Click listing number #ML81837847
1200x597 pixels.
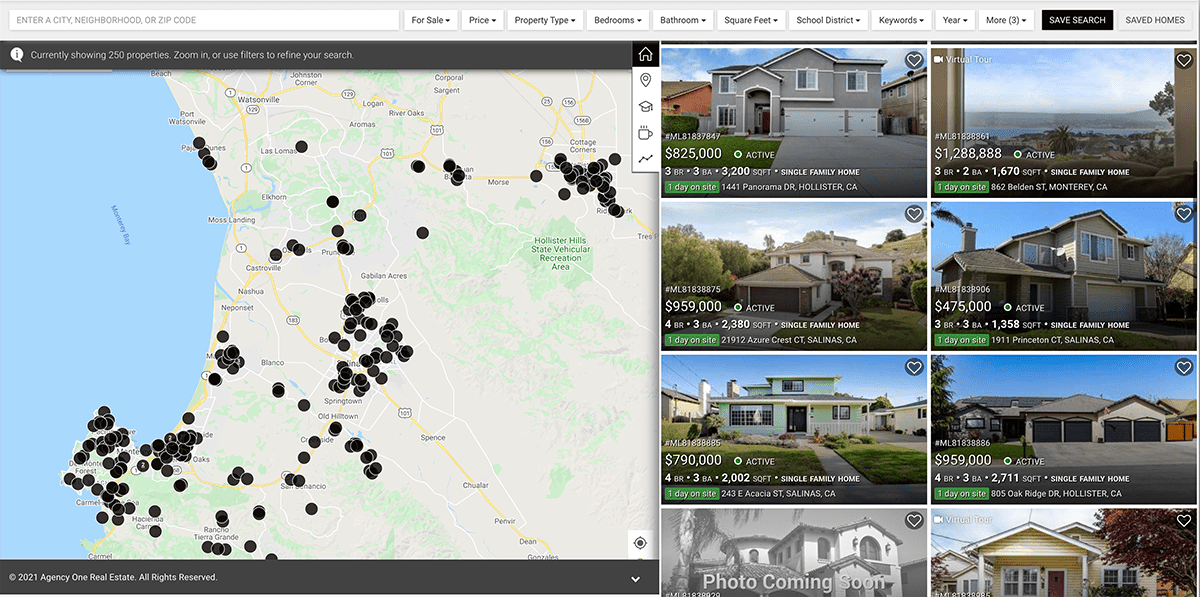692,136
